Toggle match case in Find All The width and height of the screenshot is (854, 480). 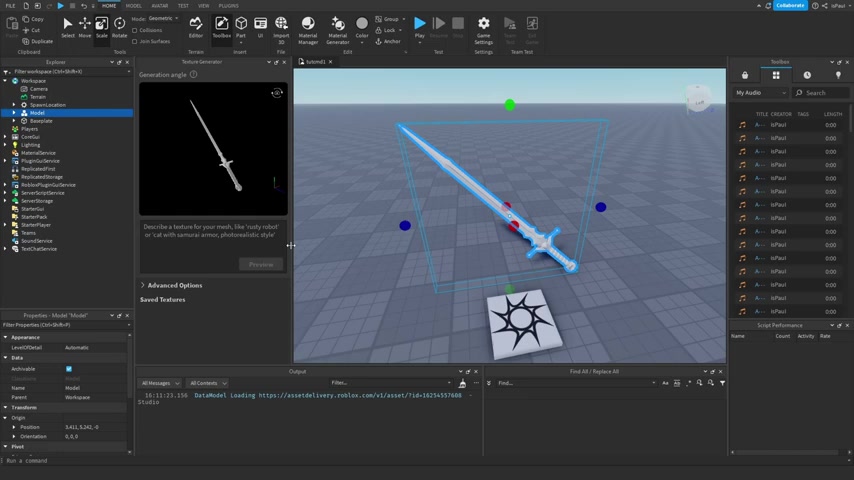point(665,383)
